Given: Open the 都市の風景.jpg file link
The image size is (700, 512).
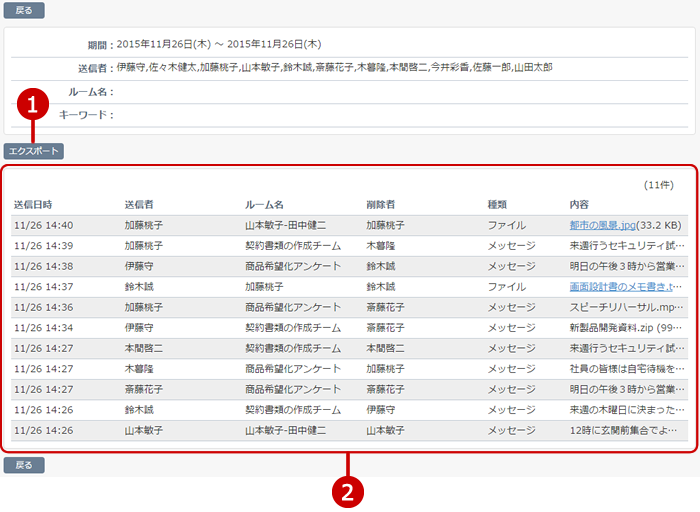Looking at the screenshot, I should (608, 226).
